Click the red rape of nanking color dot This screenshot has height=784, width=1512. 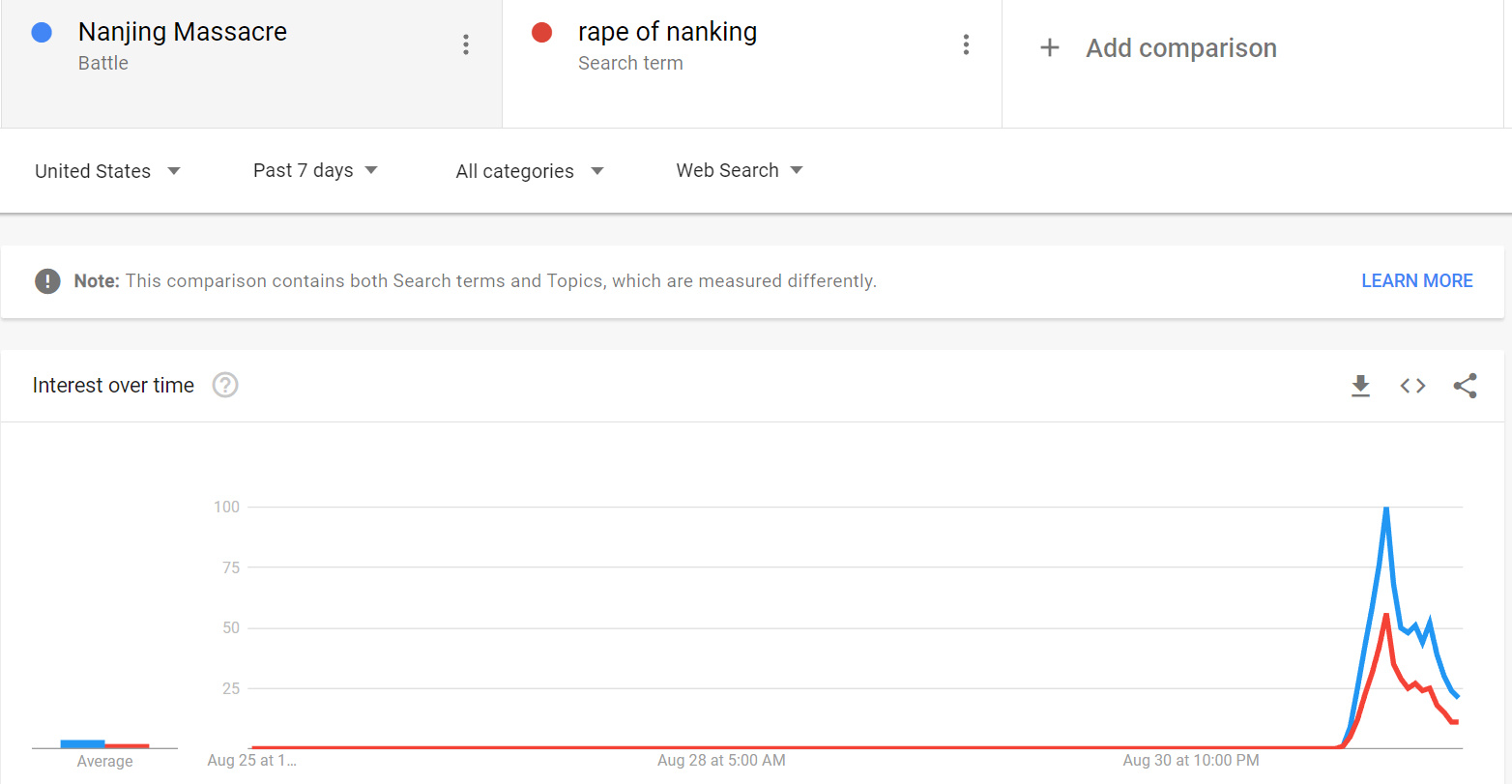pyautogui.click(x=541, y=33)
